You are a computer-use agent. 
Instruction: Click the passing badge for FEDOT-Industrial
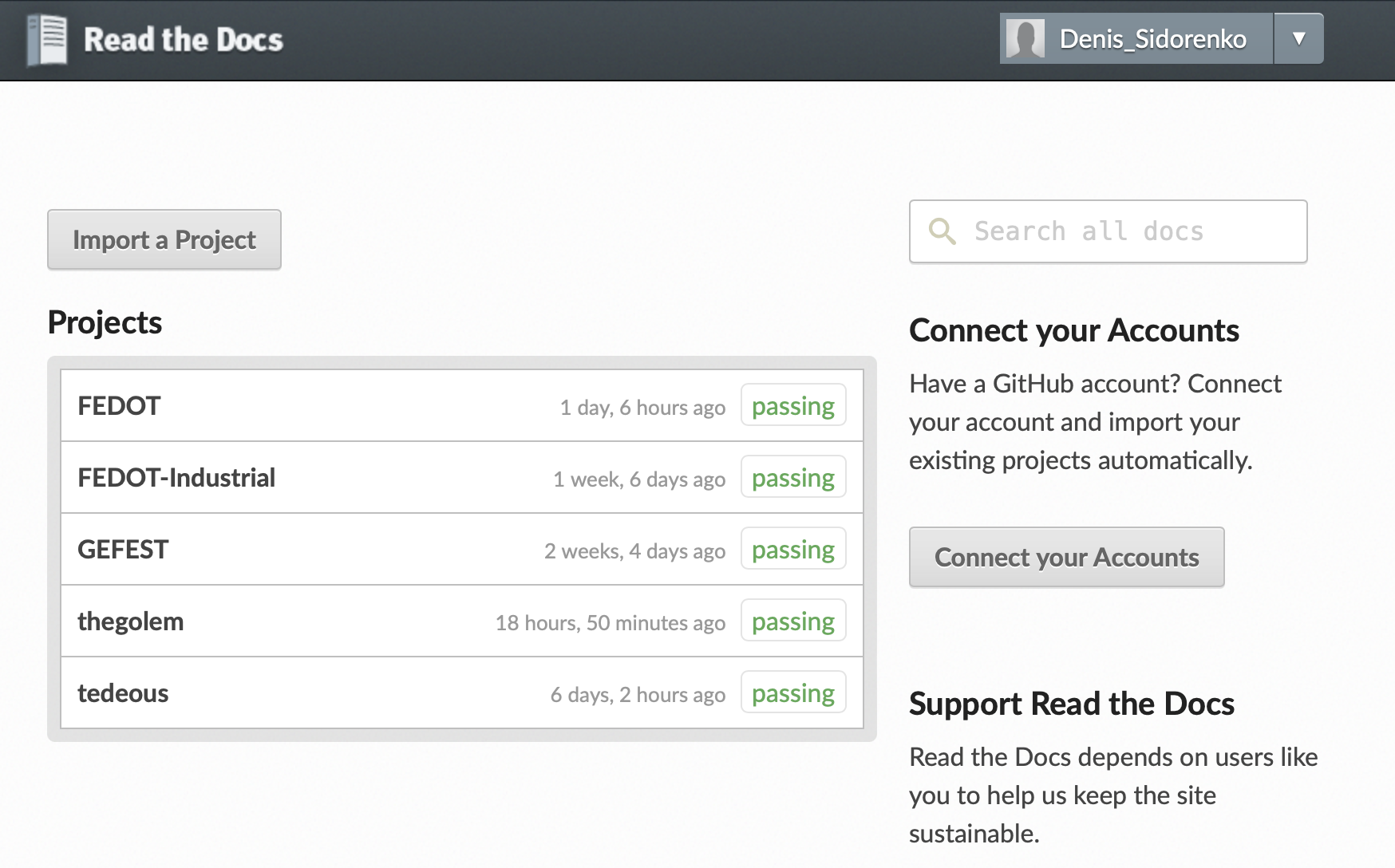click(793, 477)
